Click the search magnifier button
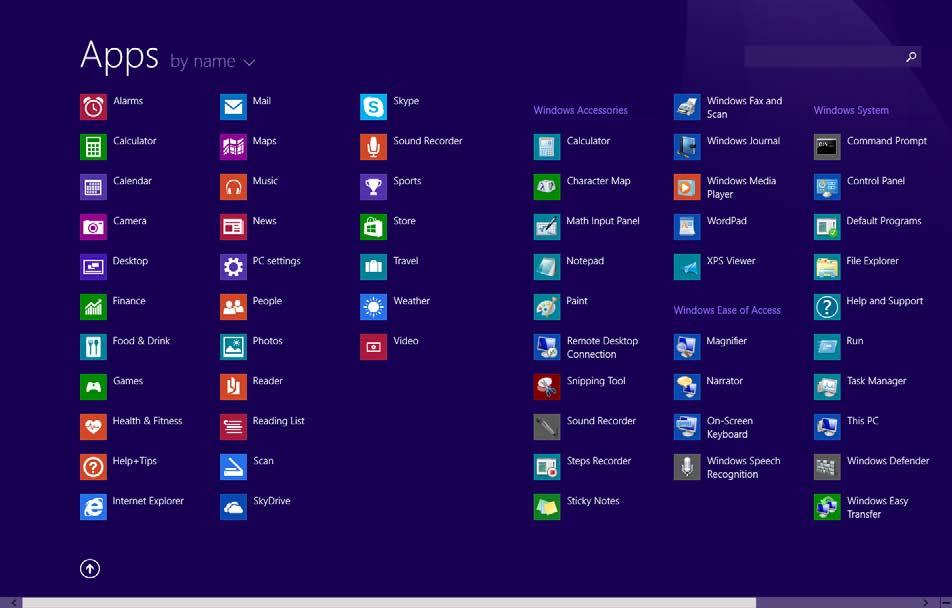The image size is (952, 608). pyautogui.click(x=911, y=56)
